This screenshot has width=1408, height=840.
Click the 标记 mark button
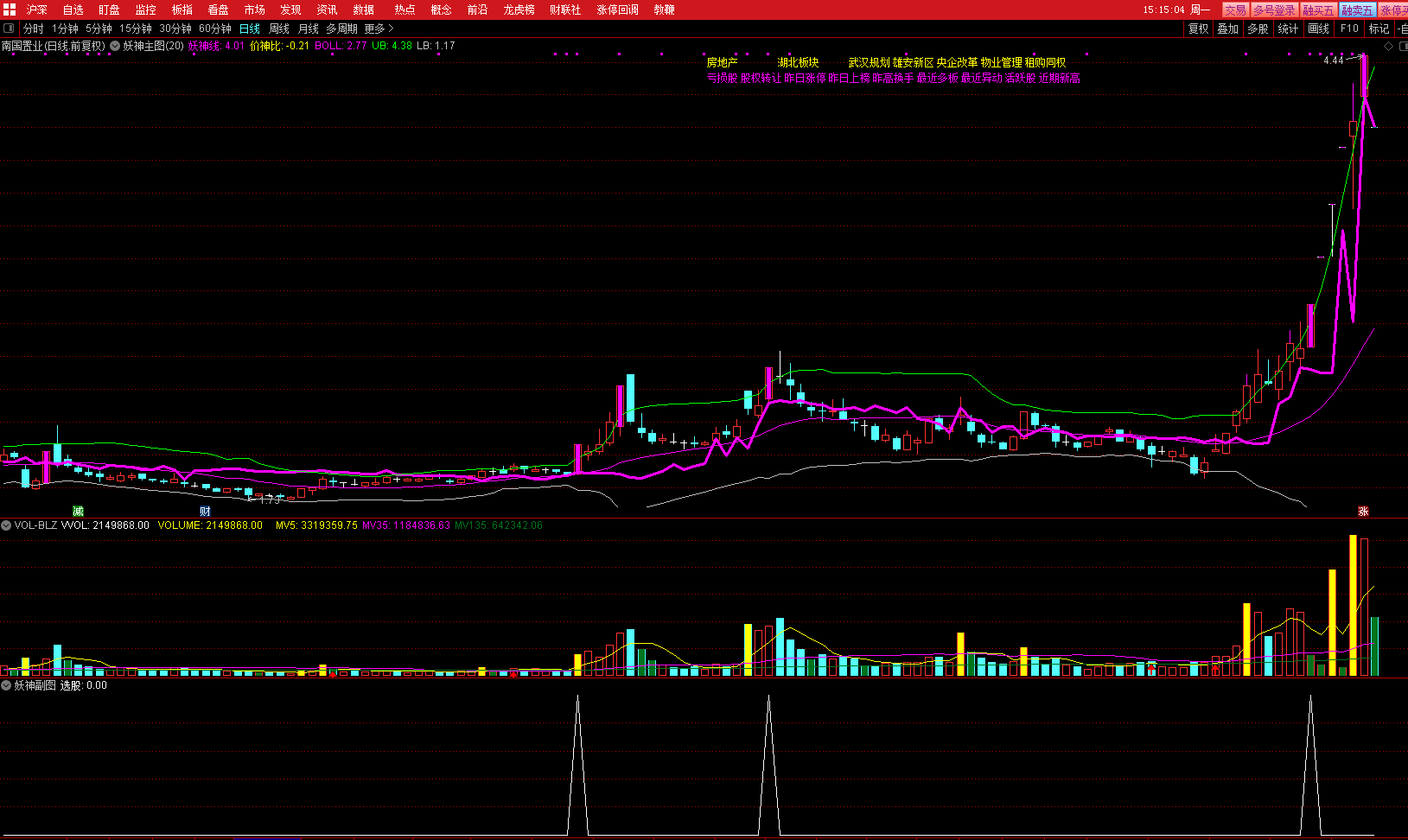1379,29
